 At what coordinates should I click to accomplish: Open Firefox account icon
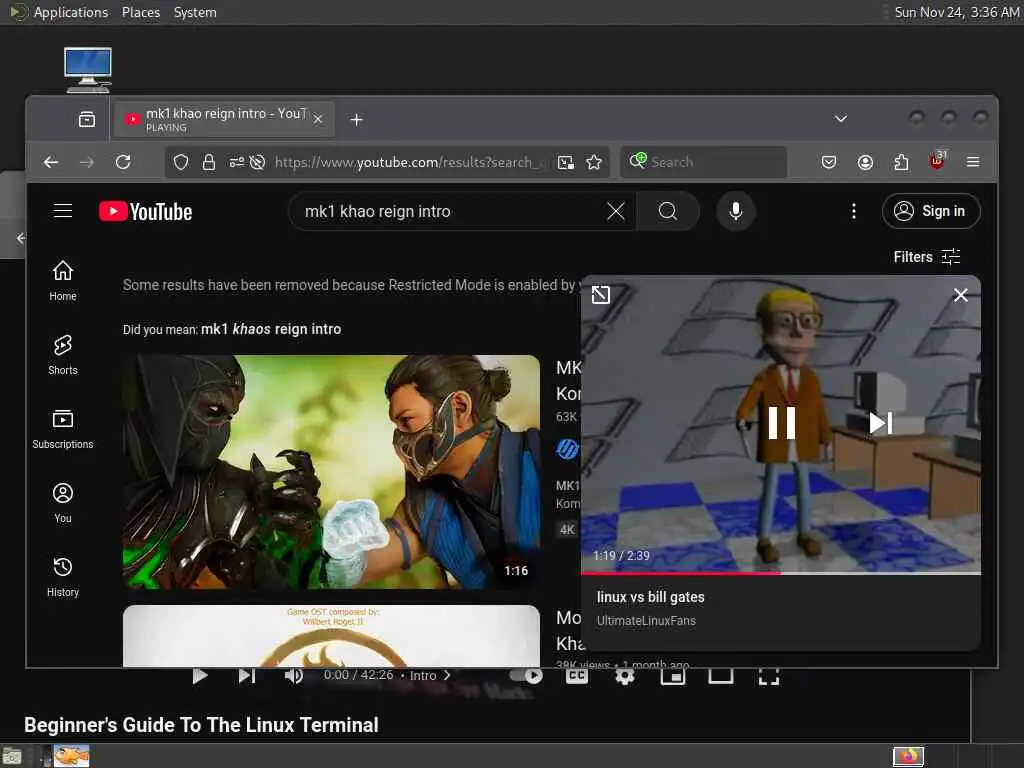(865, 162)
